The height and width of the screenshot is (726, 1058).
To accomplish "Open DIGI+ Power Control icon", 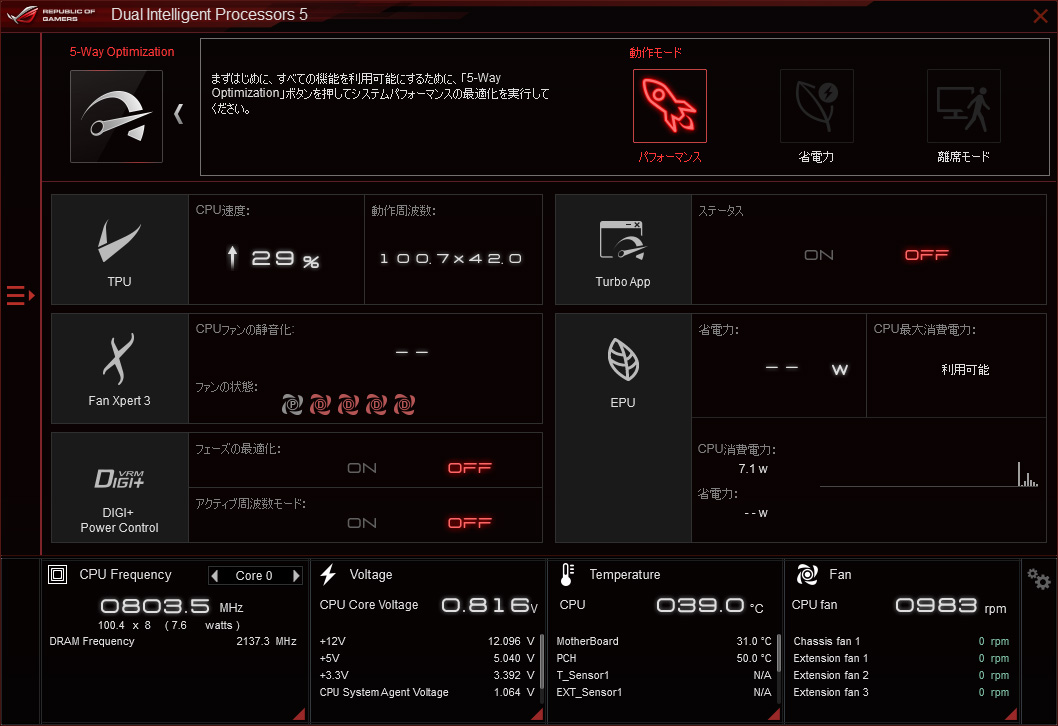I will click(119, 478).
